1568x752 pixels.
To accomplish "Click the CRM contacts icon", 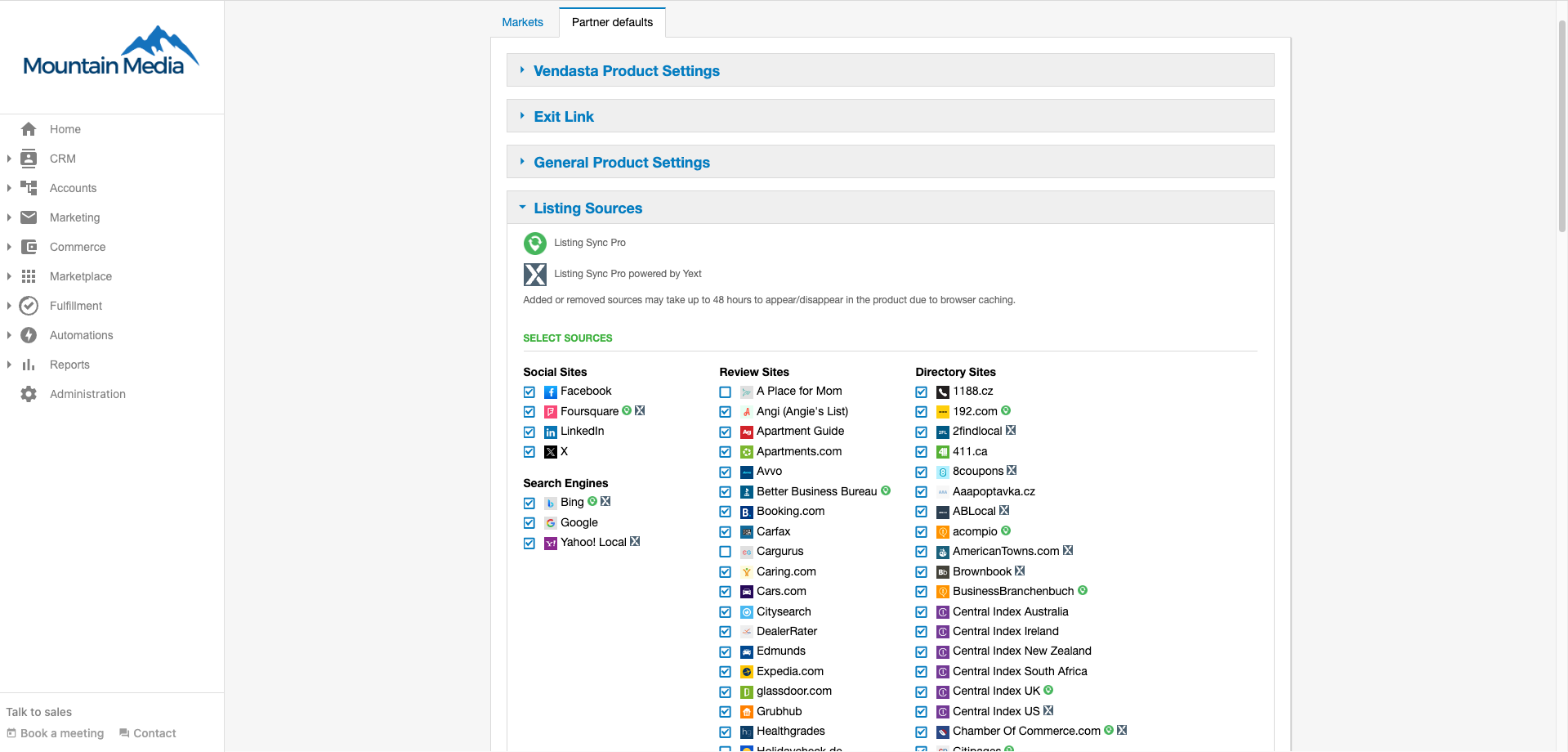I will click(x=29, y=159).
